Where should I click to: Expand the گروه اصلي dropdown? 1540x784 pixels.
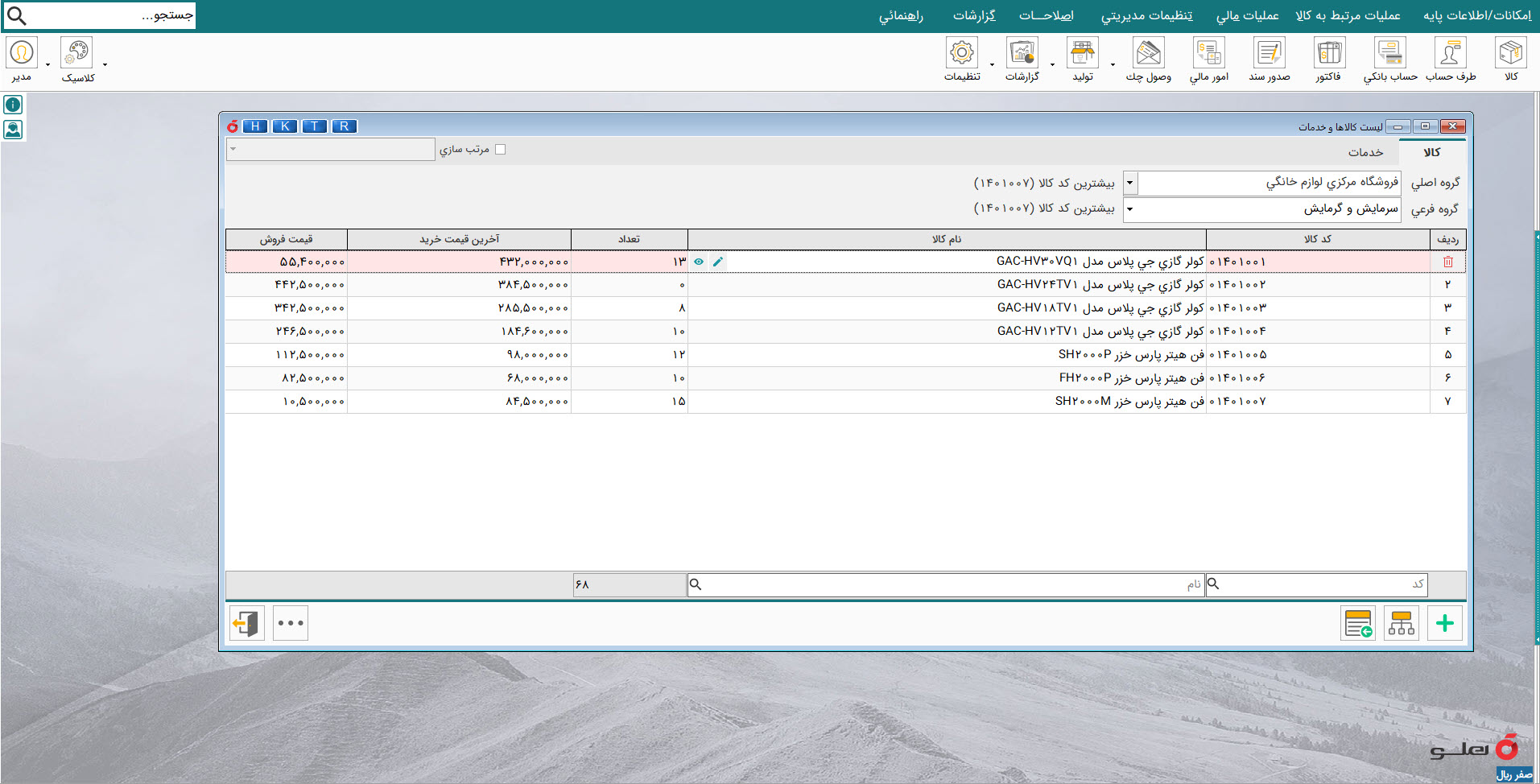click(1130, 183)
